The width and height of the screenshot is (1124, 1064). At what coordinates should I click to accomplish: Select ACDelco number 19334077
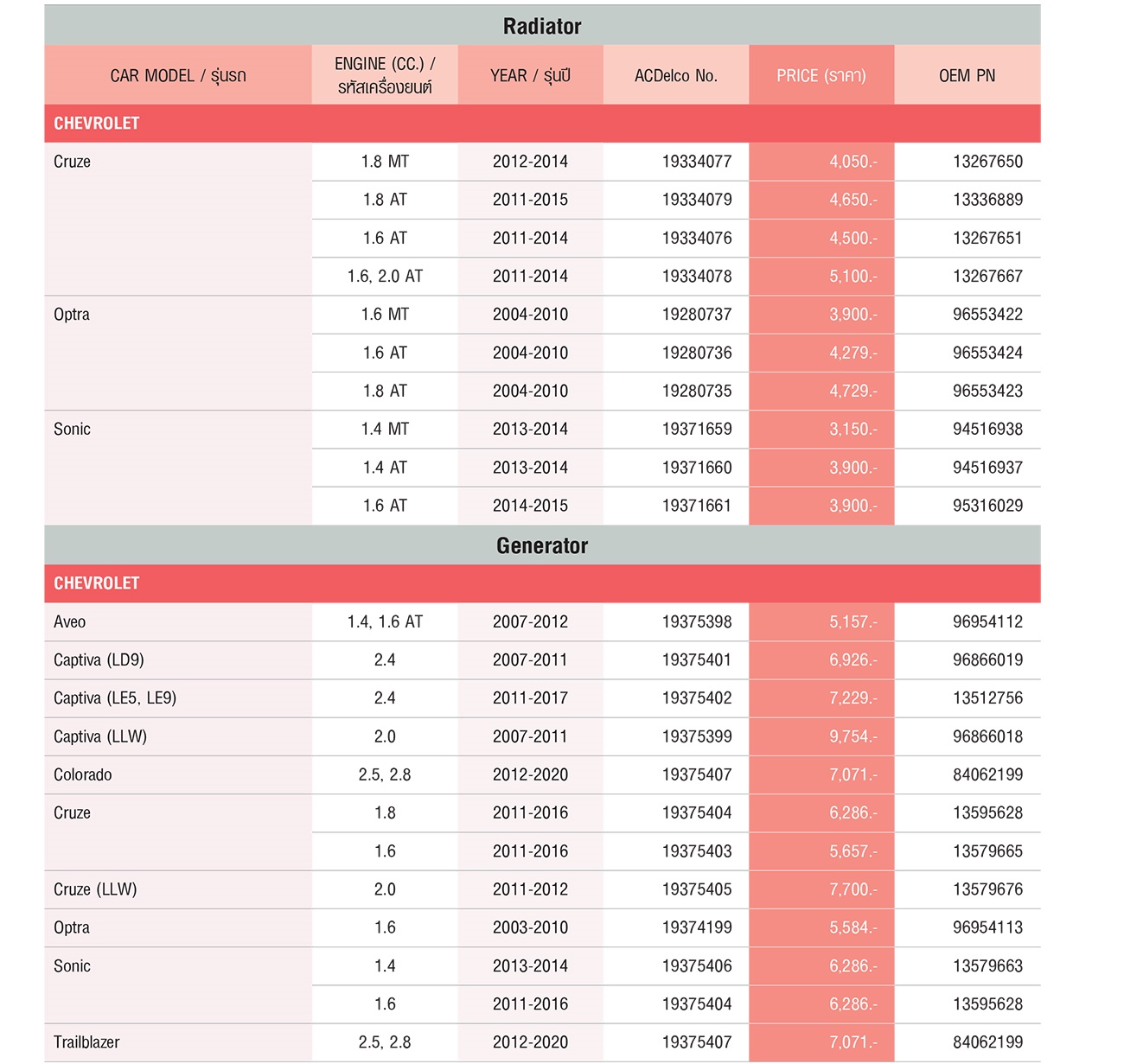pos(697,162)
